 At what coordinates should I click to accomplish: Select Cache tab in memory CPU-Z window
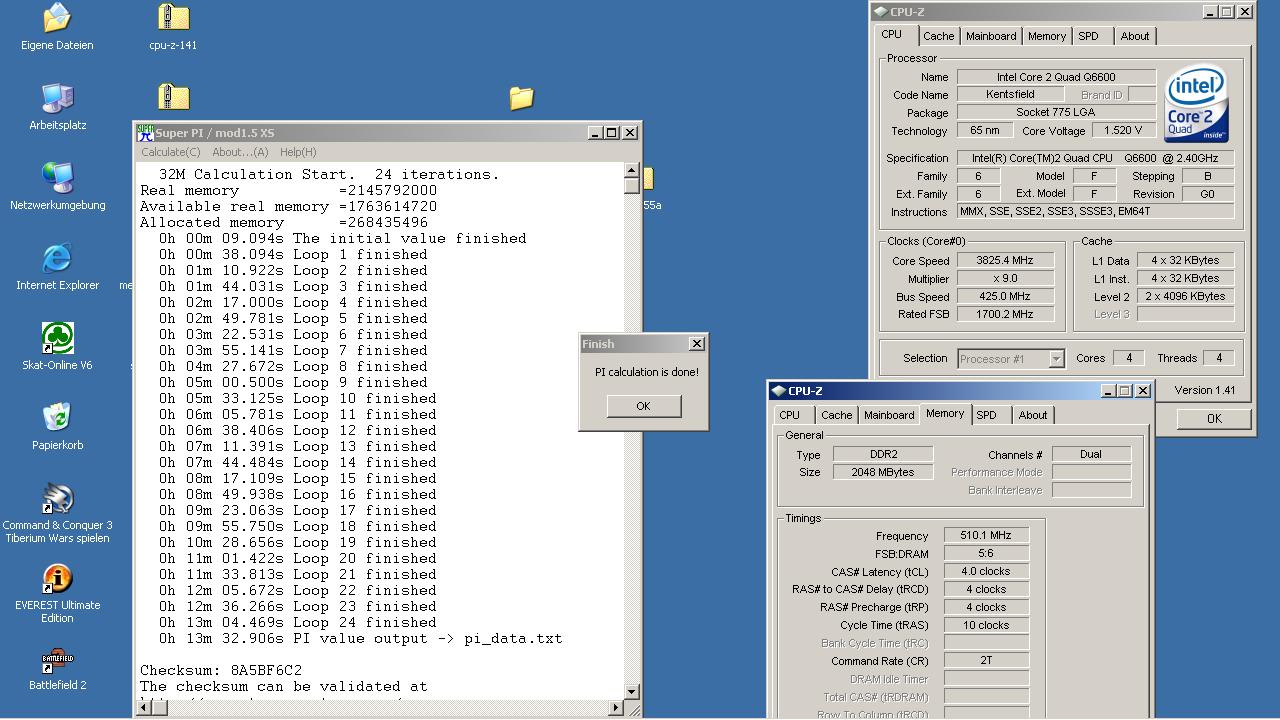836,415
